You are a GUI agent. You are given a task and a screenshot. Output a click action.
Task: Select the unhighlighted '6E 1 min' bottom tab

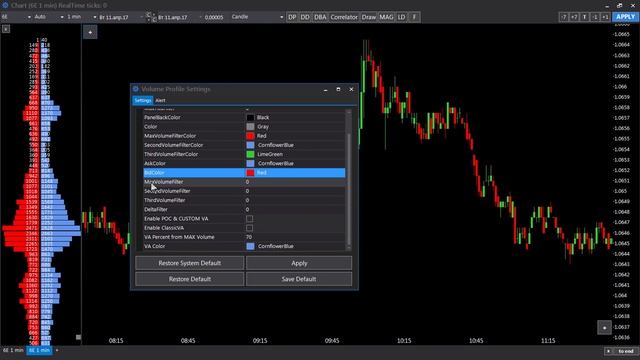(13, 351)
